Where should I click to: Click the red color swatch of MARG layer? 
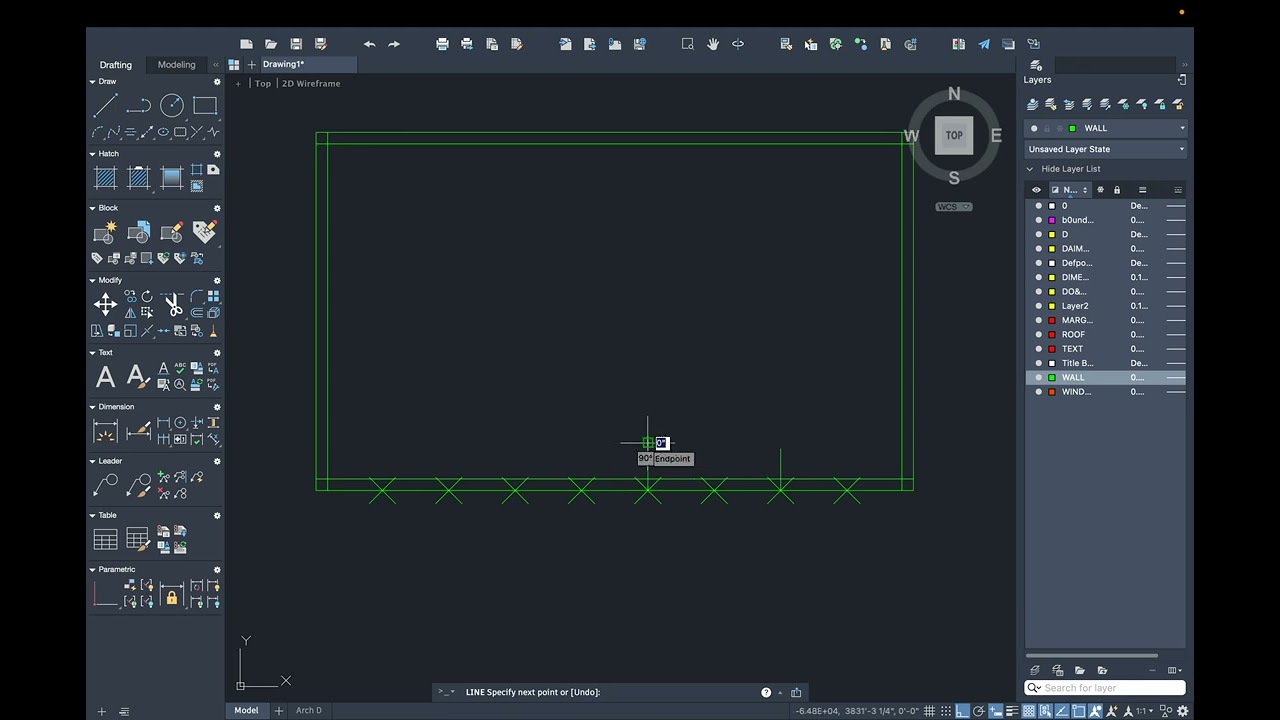[x=1052, y=321]
